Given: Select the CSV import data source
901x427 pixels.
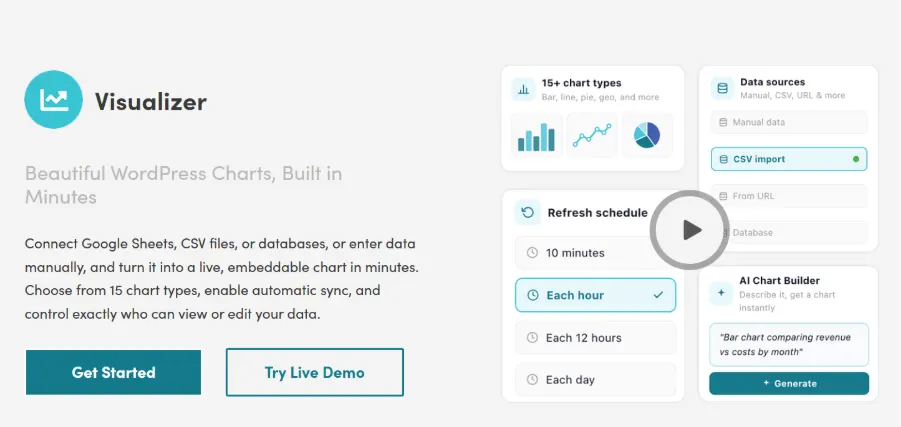Looking at the screenshot, I should click(789, 159).
